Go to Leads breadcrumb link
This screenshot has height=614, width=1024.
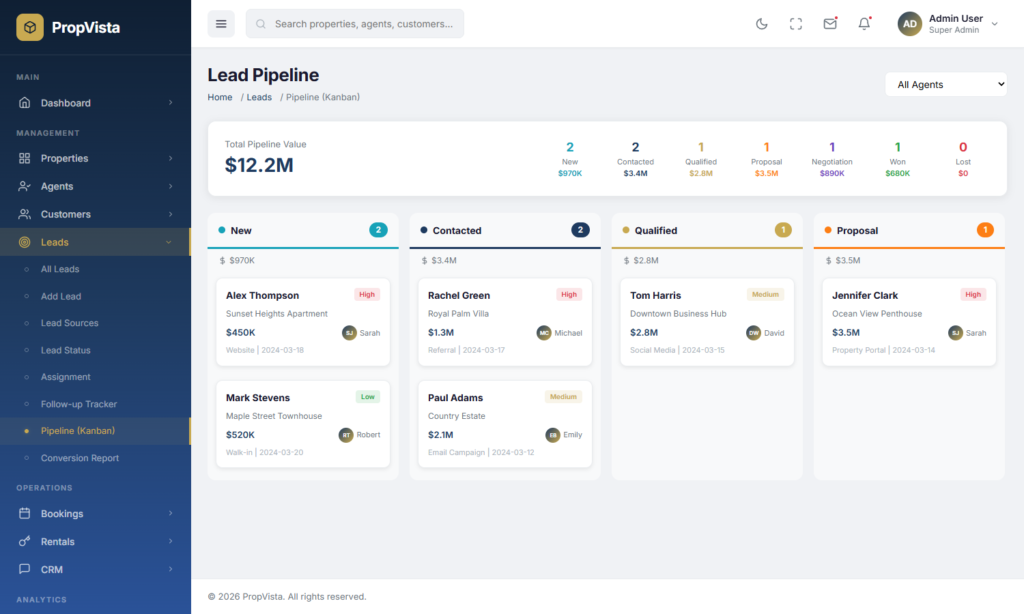pos(259,97)
